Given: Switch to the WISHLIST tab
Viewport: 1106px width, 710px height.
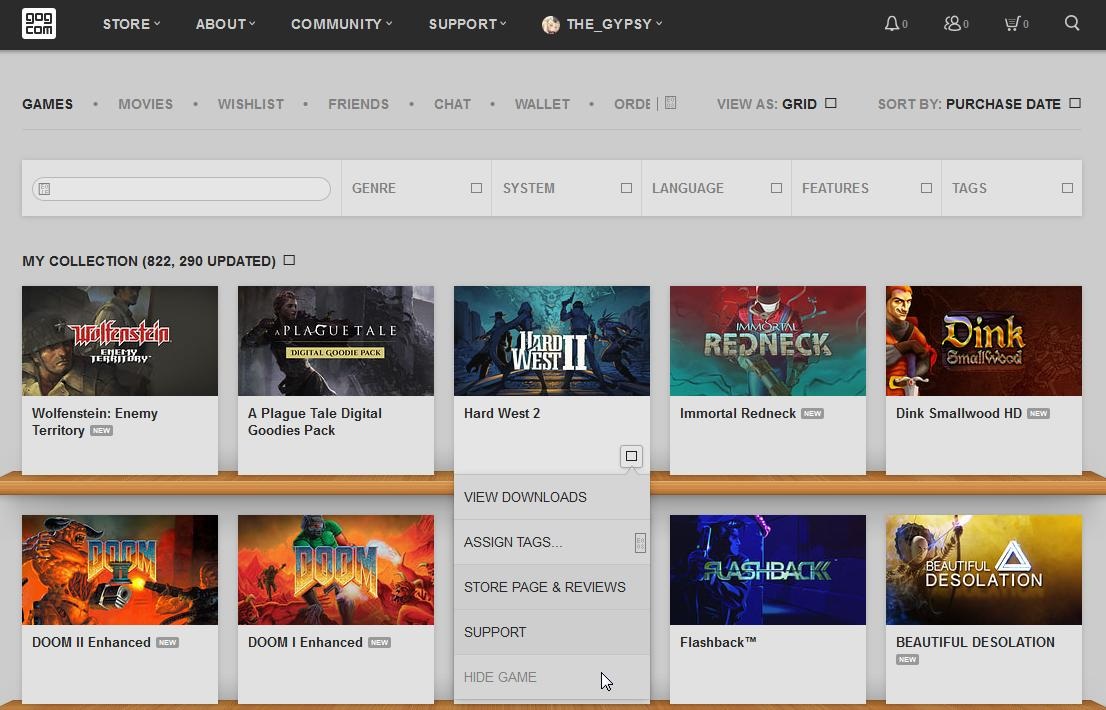Looking at the screenshot, I should [250, 104].
